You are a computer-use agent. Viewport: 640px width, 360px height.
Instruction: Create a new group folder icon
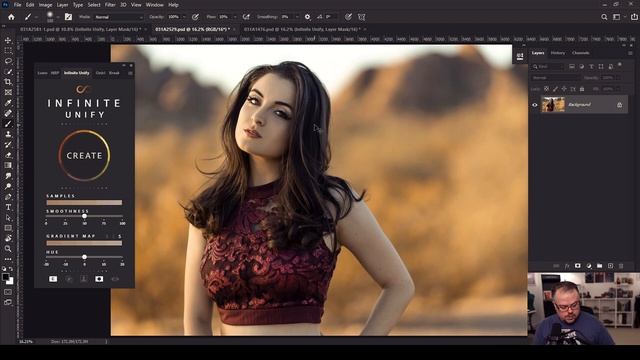click(x=600, y=266)
